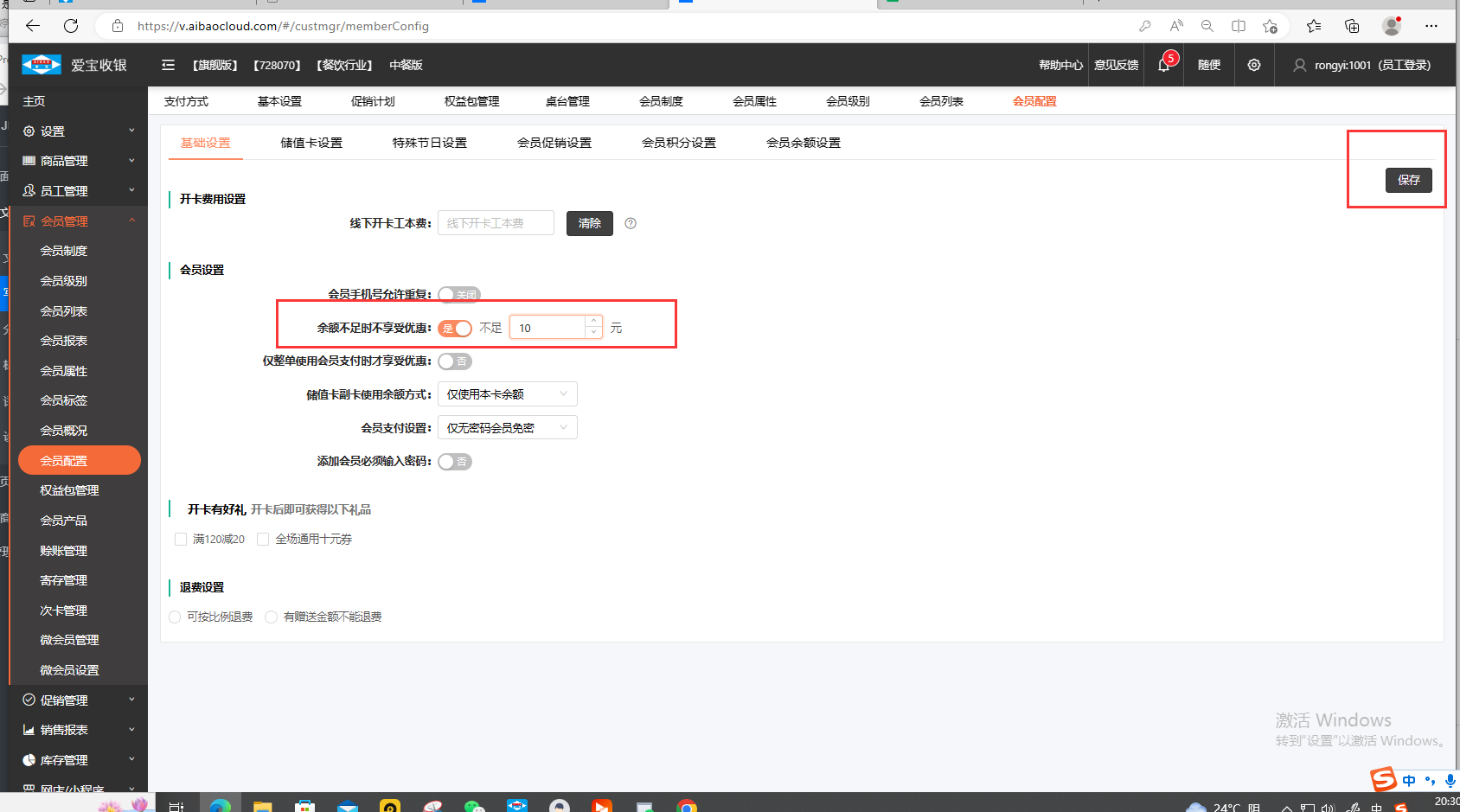
Task: Toggle 会员手机号允许重复 switch
Action: (x=458, y=295)
